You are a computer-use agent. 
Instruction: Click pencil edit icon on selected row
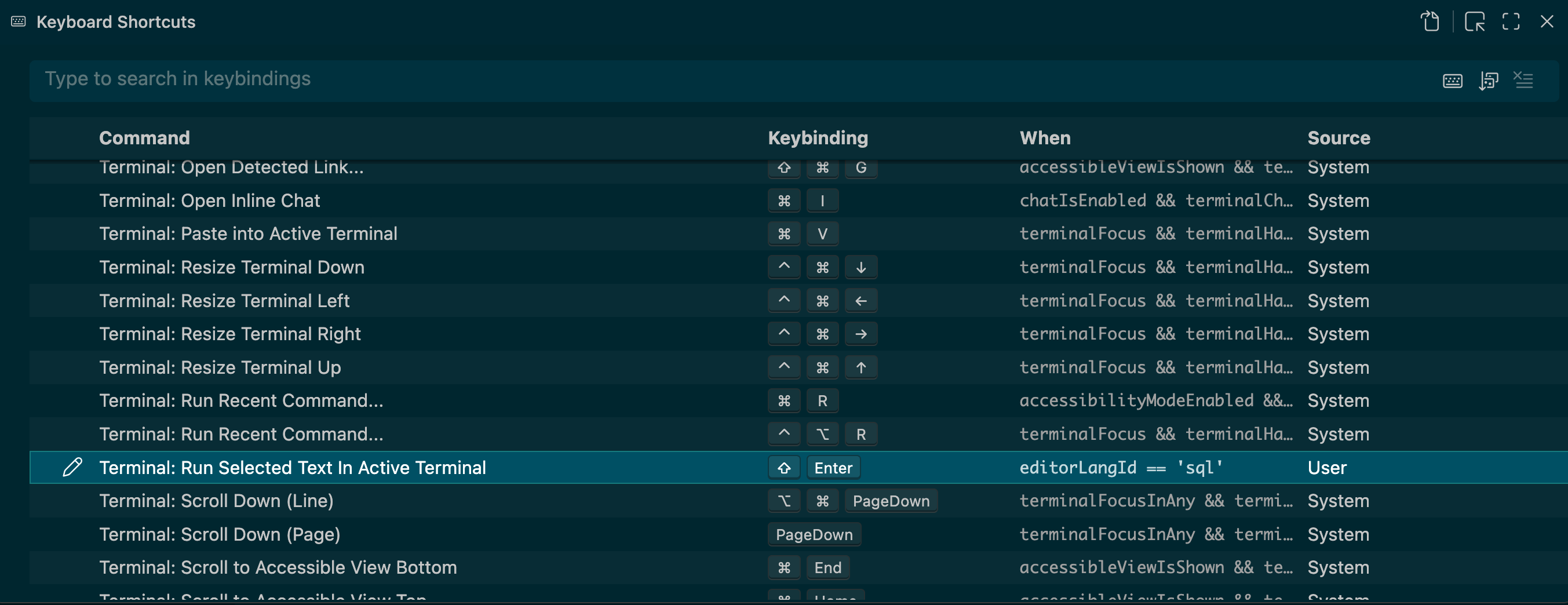(72, 467)
